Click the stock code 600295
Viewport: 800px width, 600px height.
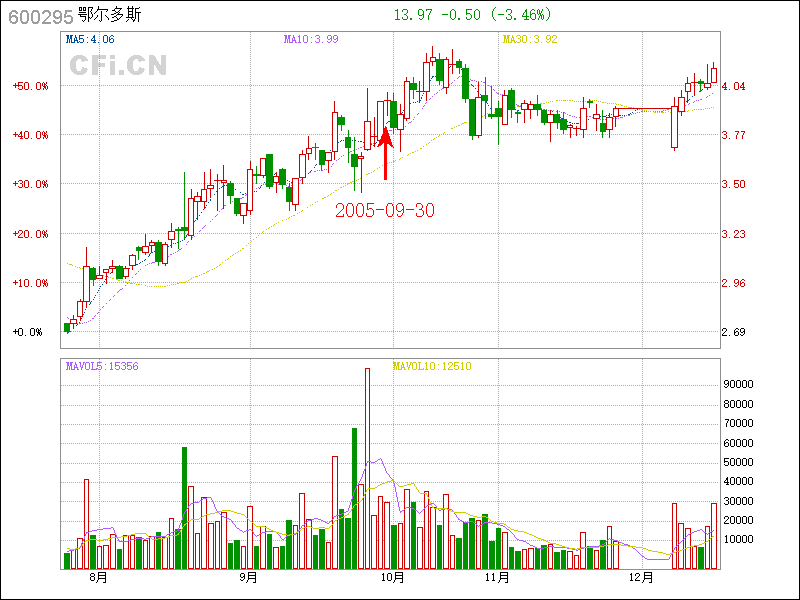pos(34,16)
